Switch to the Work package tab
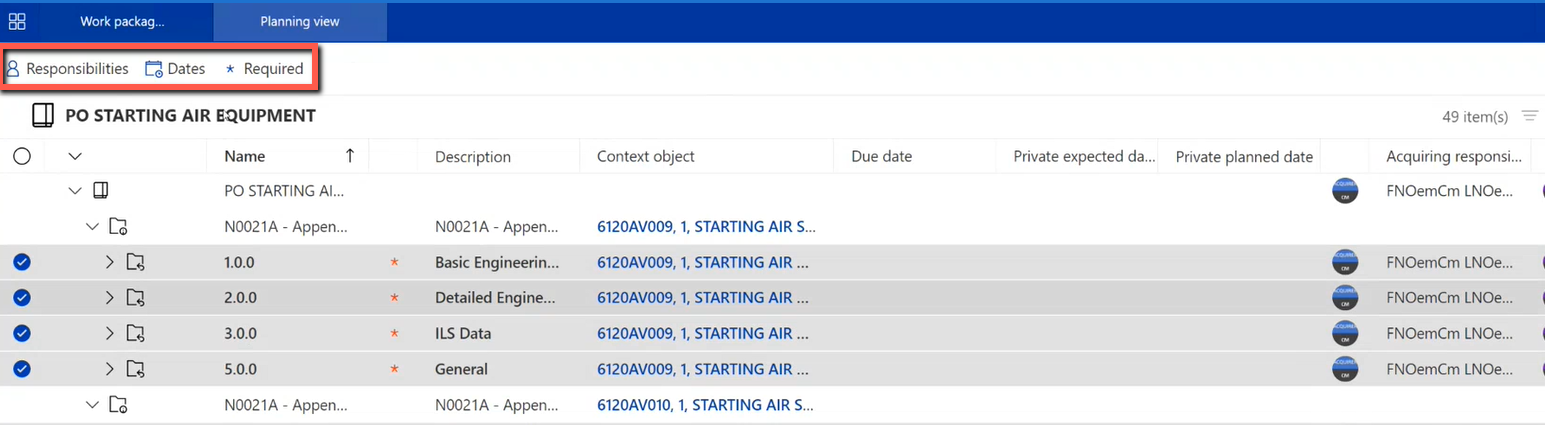 pyautogui.click(x=122, y=21)
